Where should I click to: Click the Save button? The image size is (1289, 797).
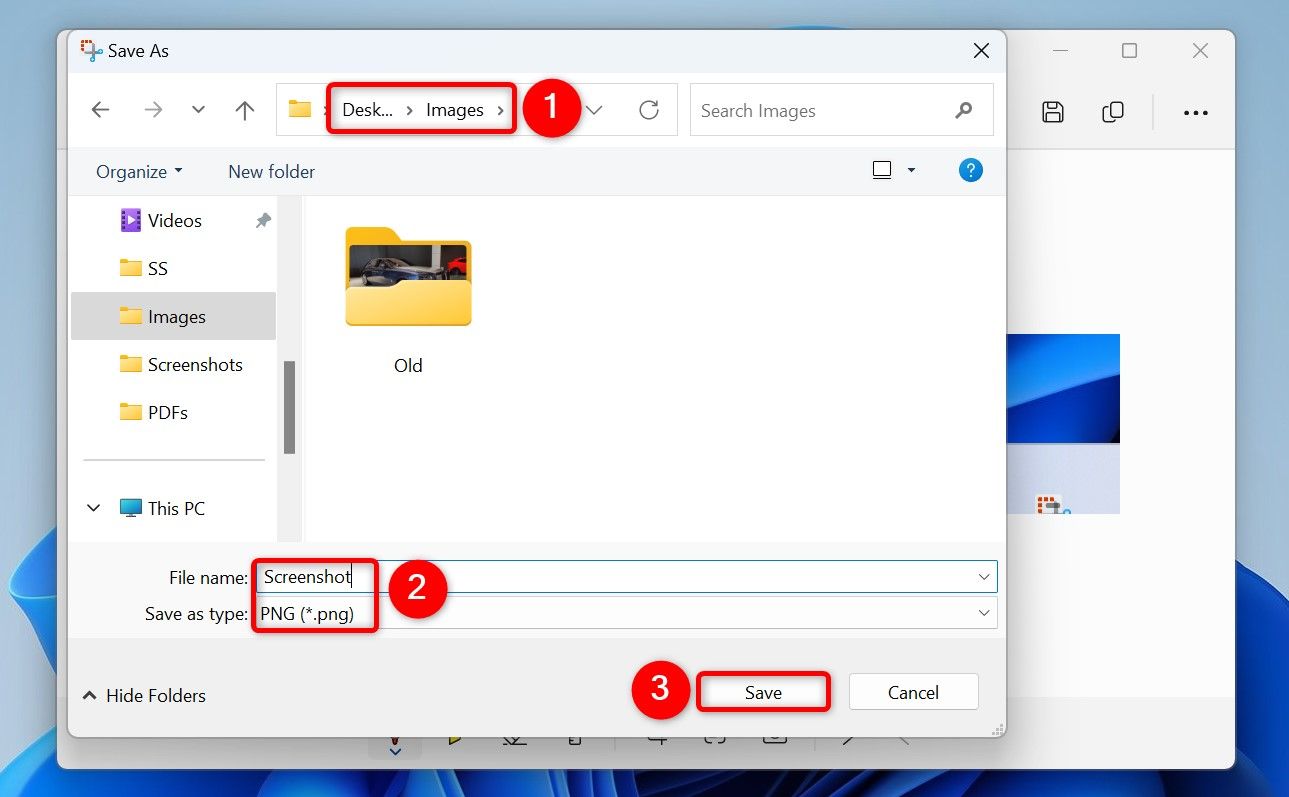coord(763,691)
